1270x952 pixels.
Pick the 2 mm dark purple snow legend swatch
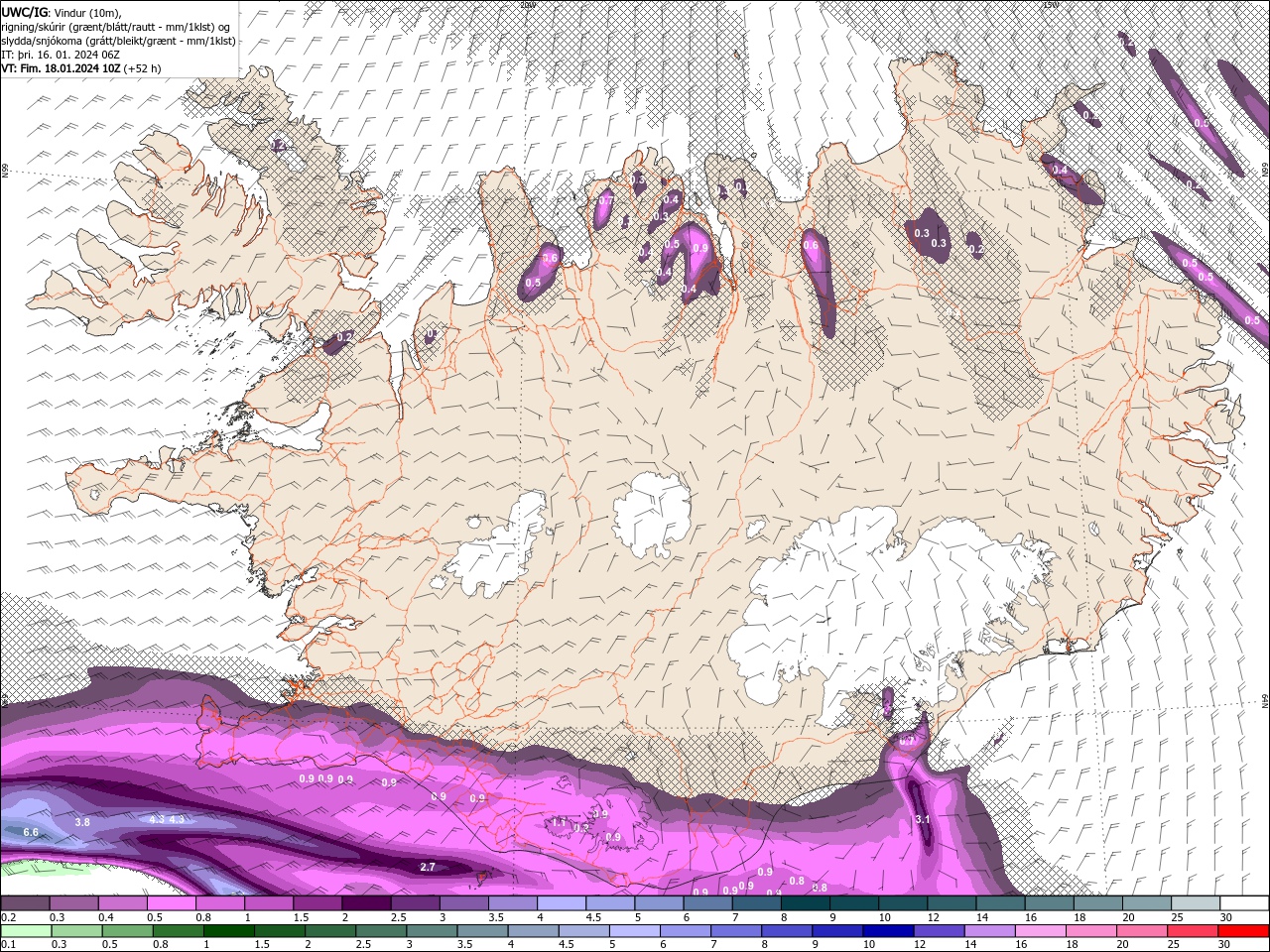(x=365, y=903)
